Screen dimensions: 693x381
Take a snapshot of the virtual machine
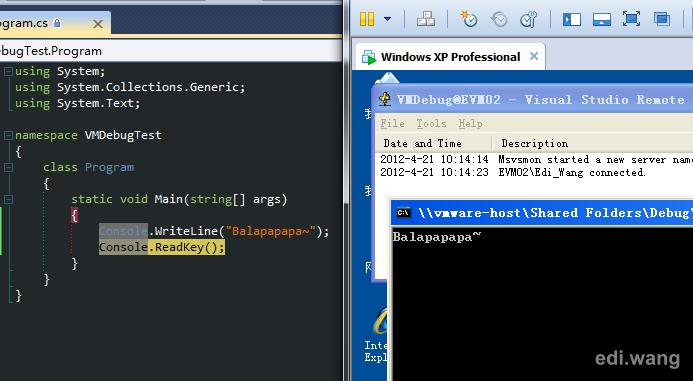pyautogui.click(x=468, y=19)
